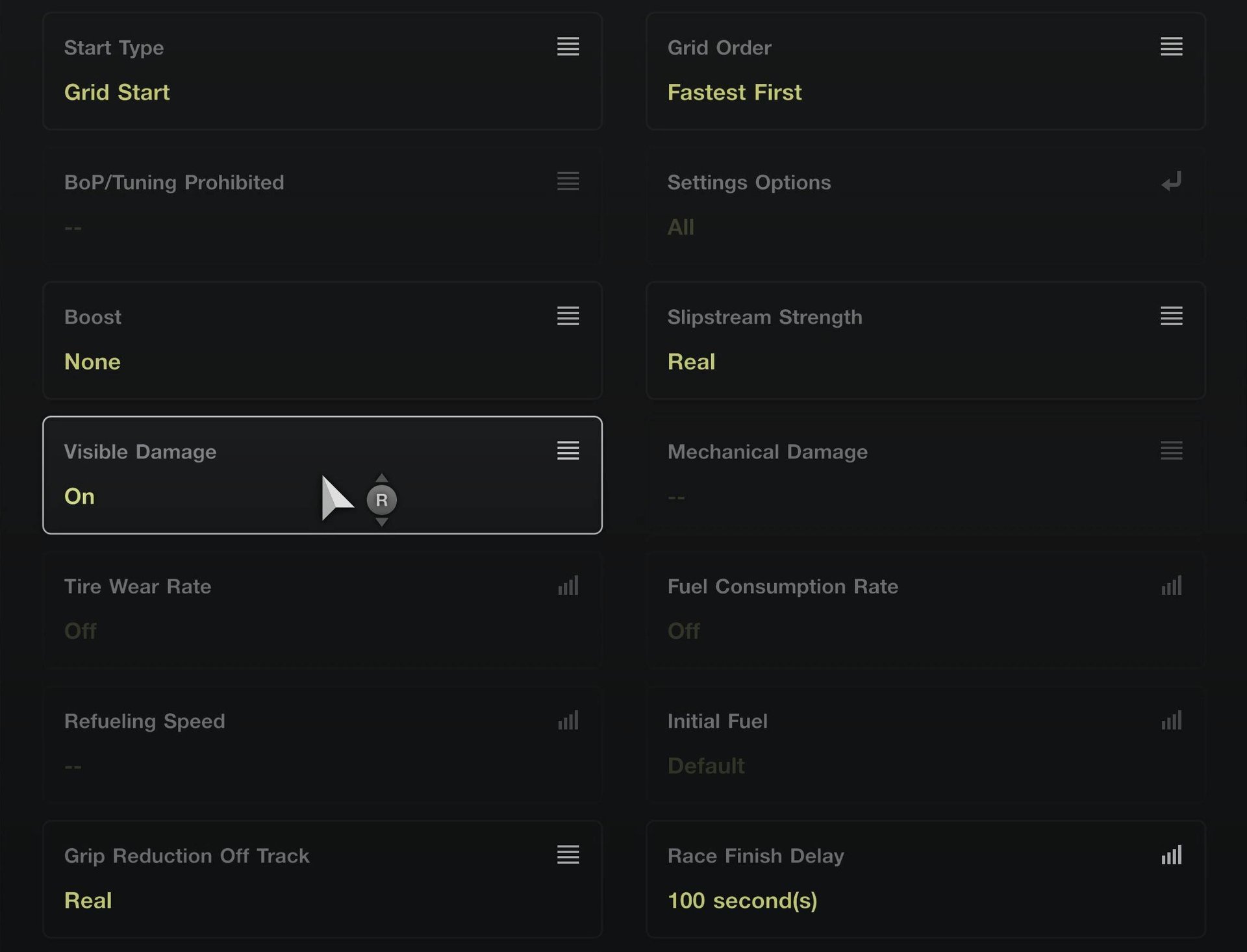
Task: Open the Start Type options card
Action: [322, 71]
